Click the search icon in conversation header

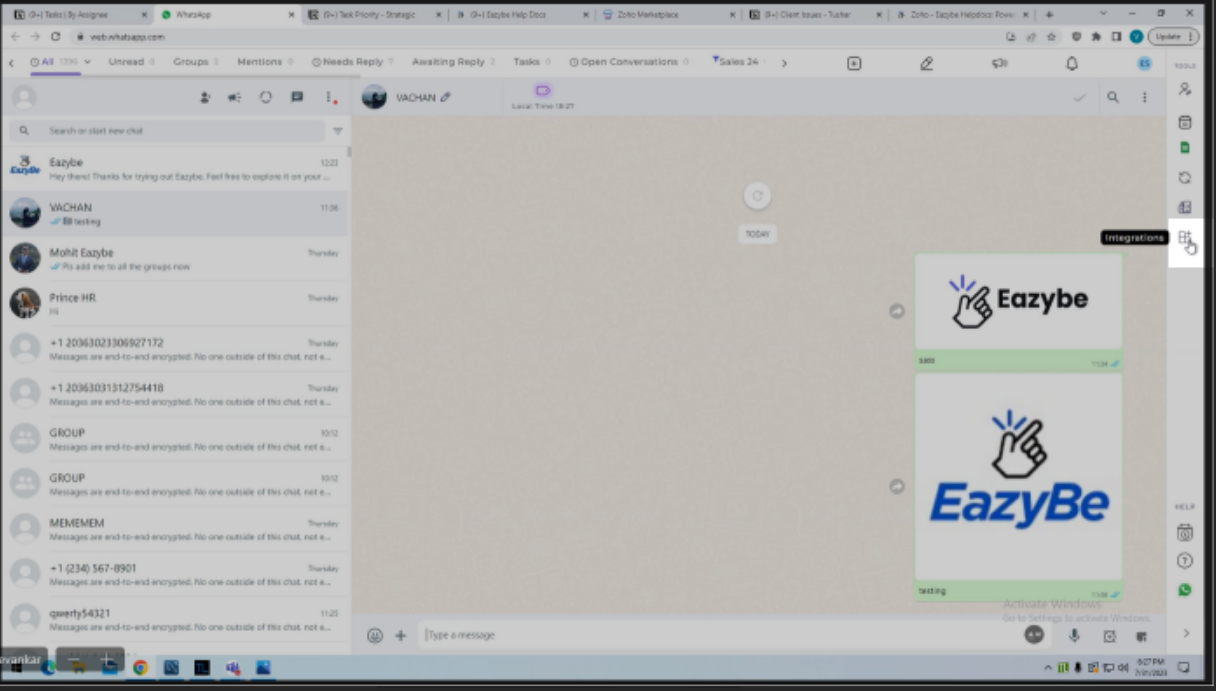(x=1113, y=97)
